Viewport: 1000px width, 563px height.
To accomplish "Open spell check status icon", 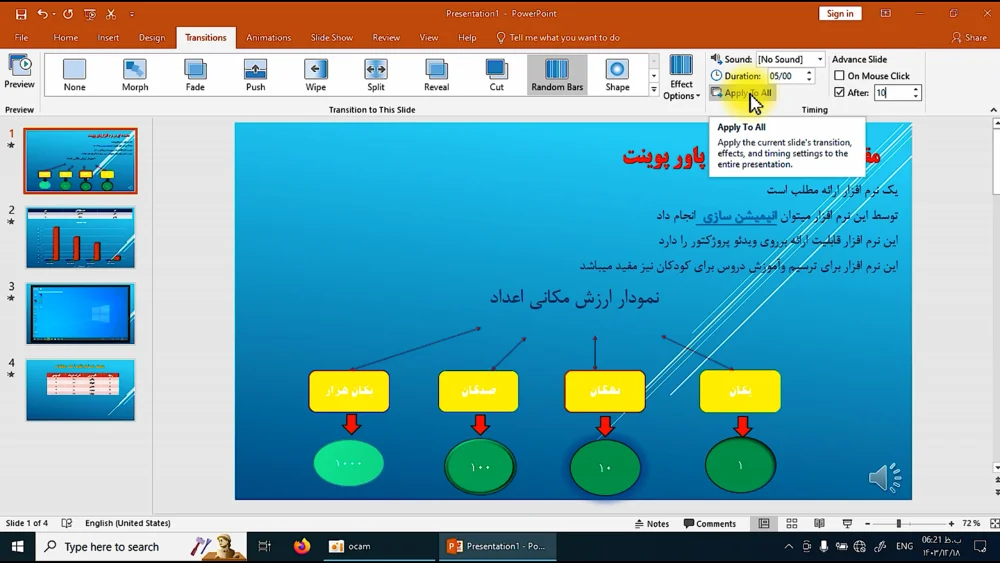I will [66, 523].
